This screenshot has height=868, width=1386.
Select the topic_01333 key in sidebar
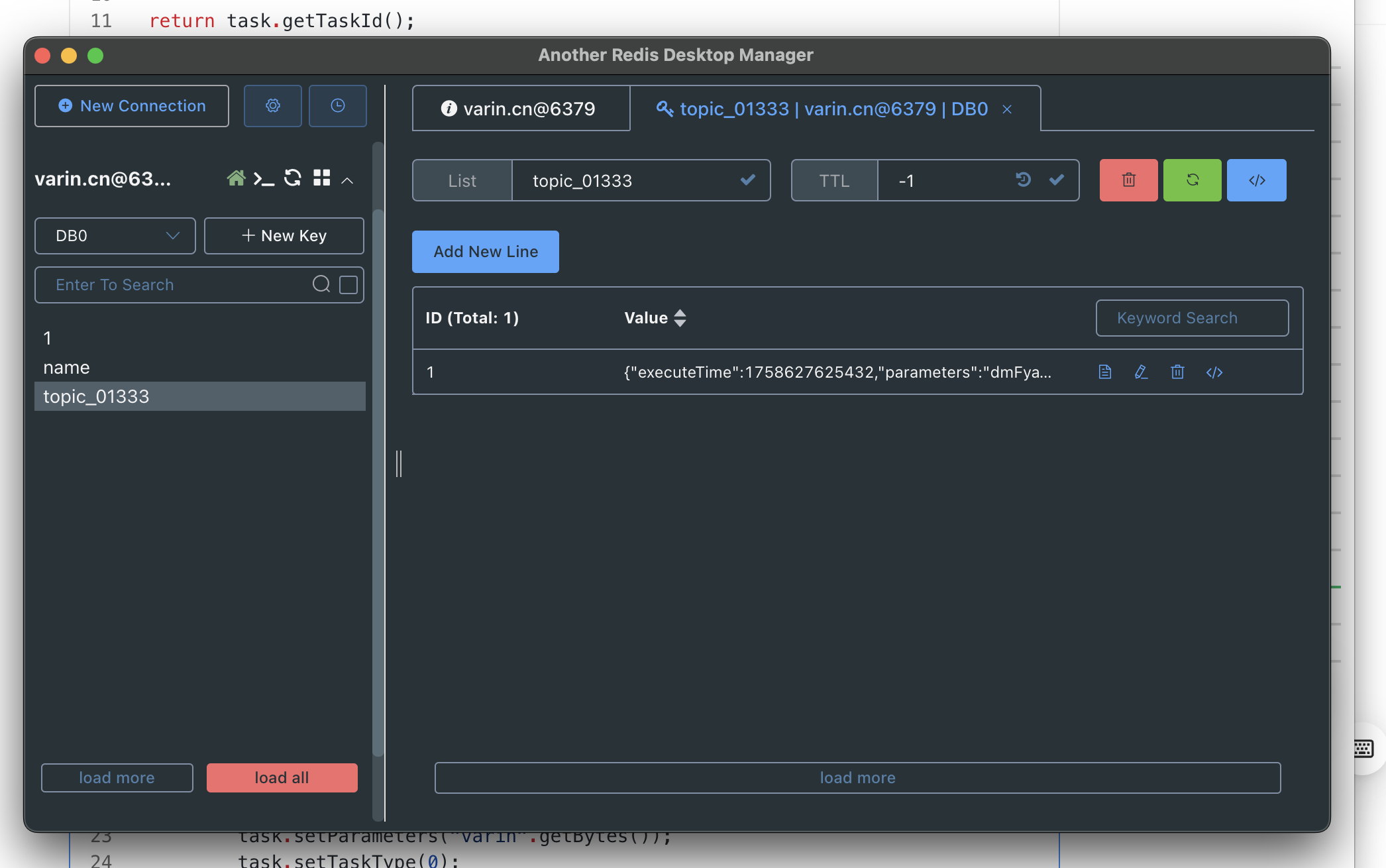click(x=200, y=396)
